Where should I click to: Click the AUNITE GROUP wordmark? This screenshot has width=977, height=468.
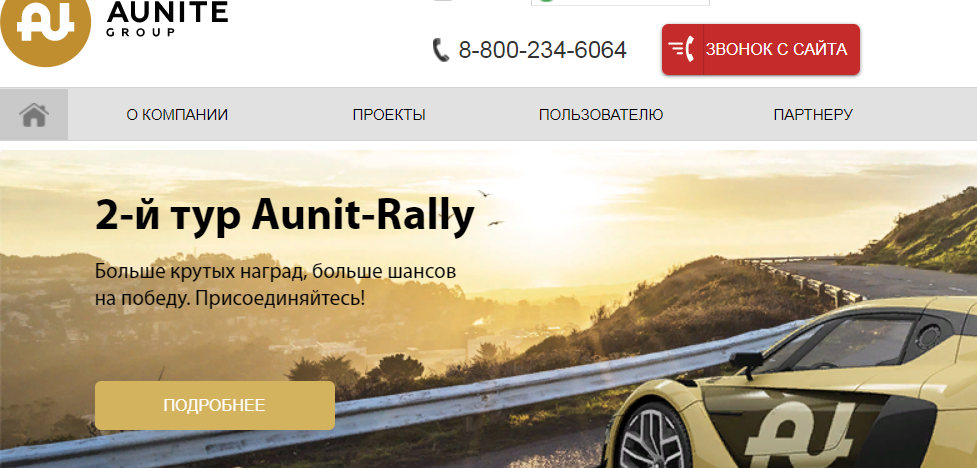click(x=167, y=17)
